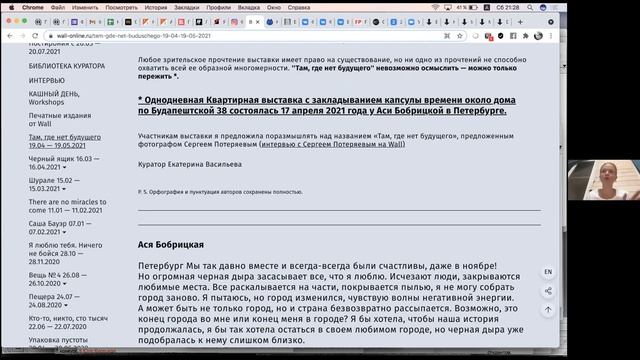Click the red badge extension icon

coord(489,36)
